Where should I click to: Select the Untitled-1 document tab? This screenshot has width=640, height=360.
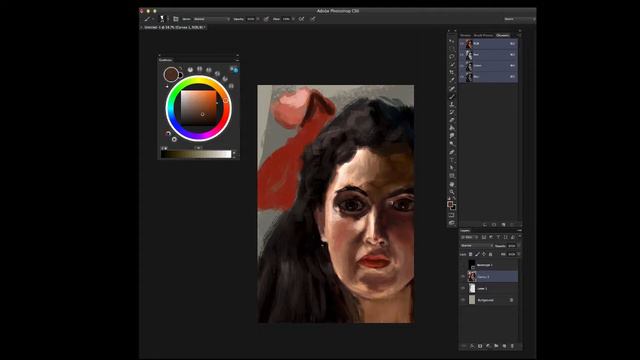[174, 27]
